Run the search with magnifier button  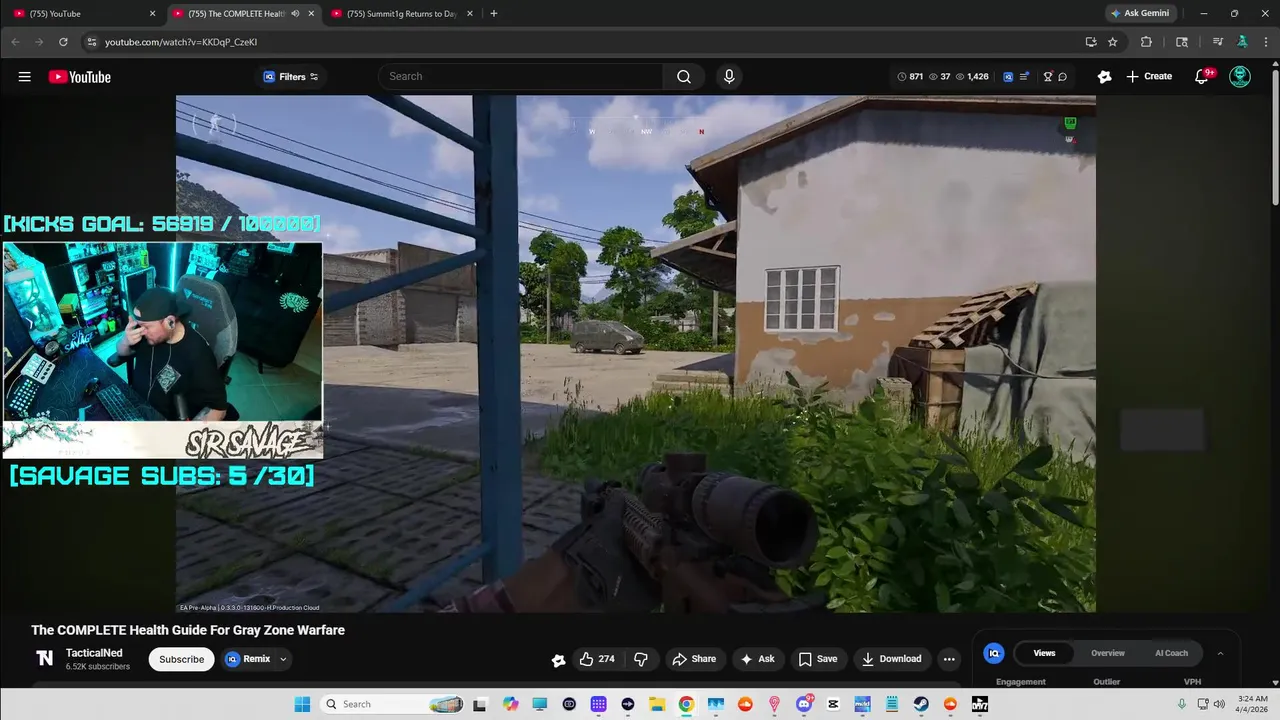[684, 76]
